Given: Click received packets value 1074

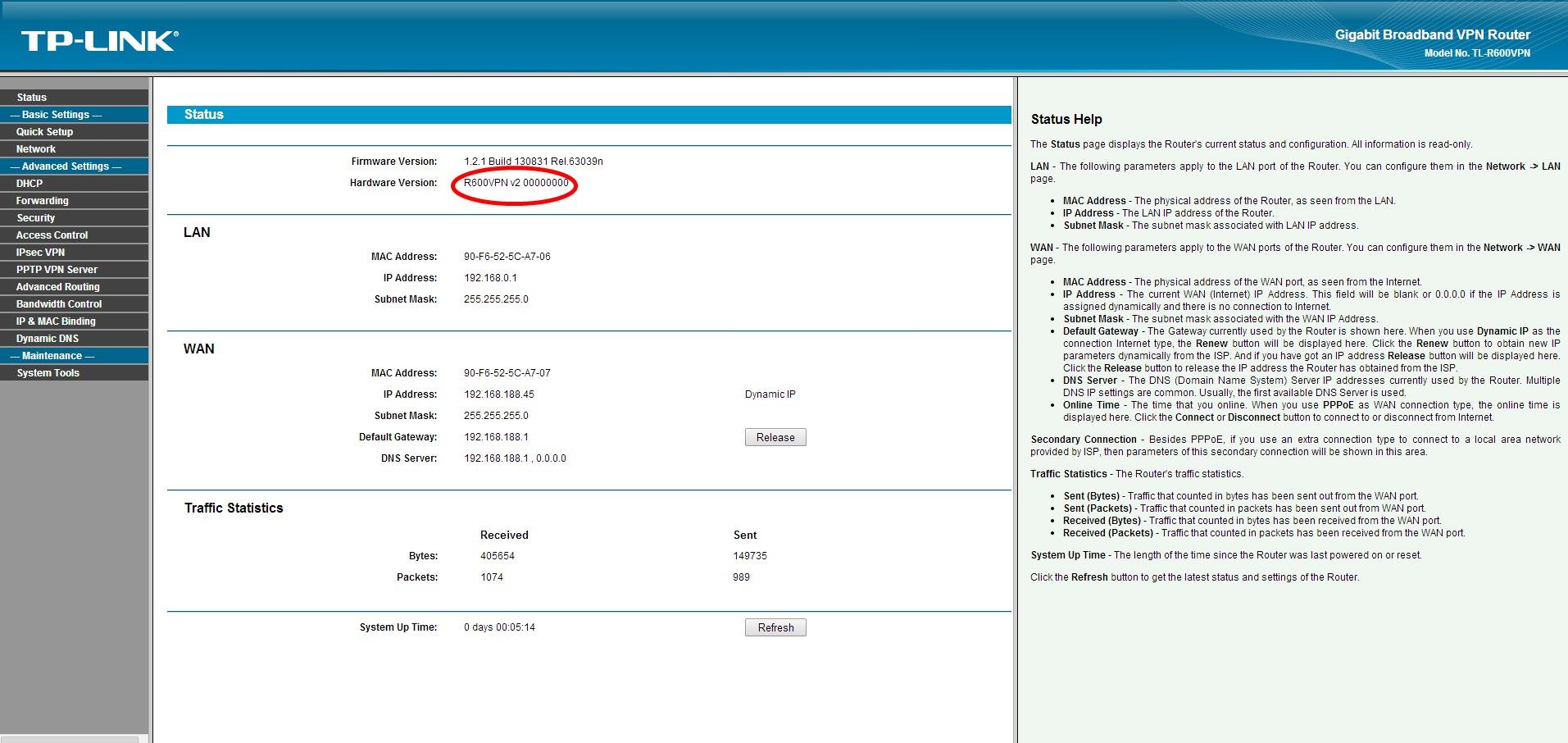Looking at the screenshot, I should pyautogui.click(x=492, y=577).
